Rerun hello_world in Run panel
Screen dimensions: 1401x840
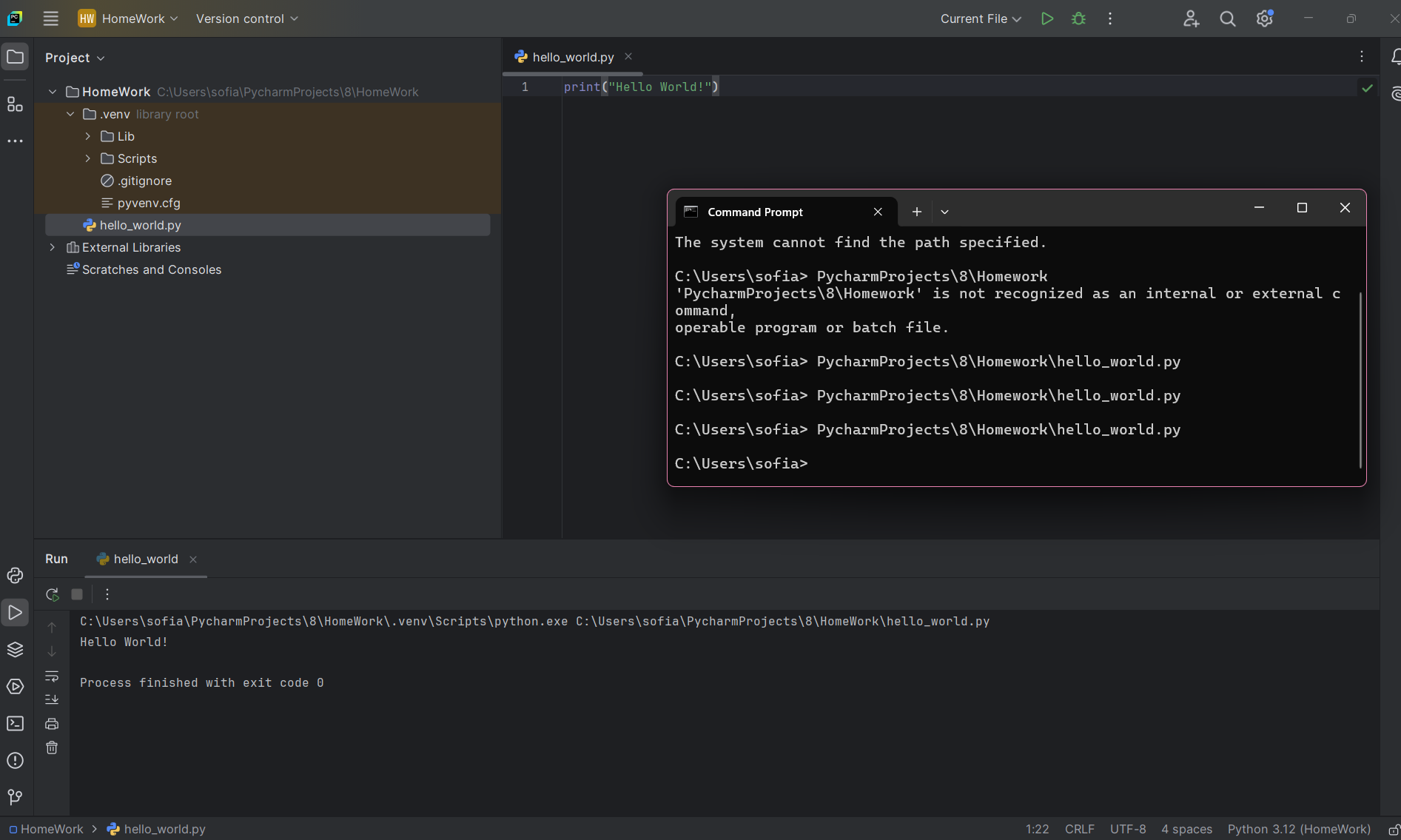[x=52, y=594]
